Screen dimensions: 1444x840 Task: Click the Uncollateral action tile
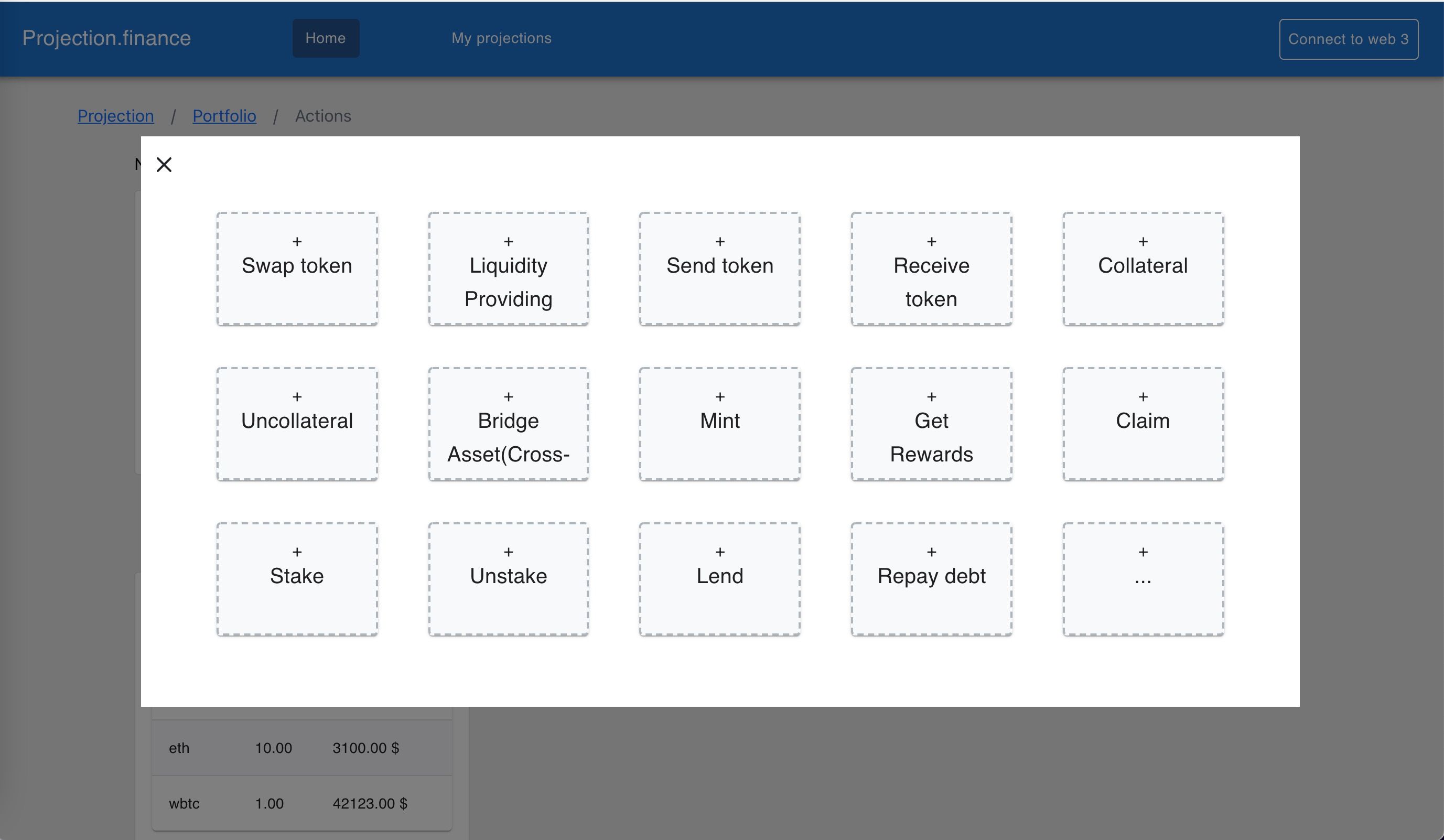pos(297,423)
